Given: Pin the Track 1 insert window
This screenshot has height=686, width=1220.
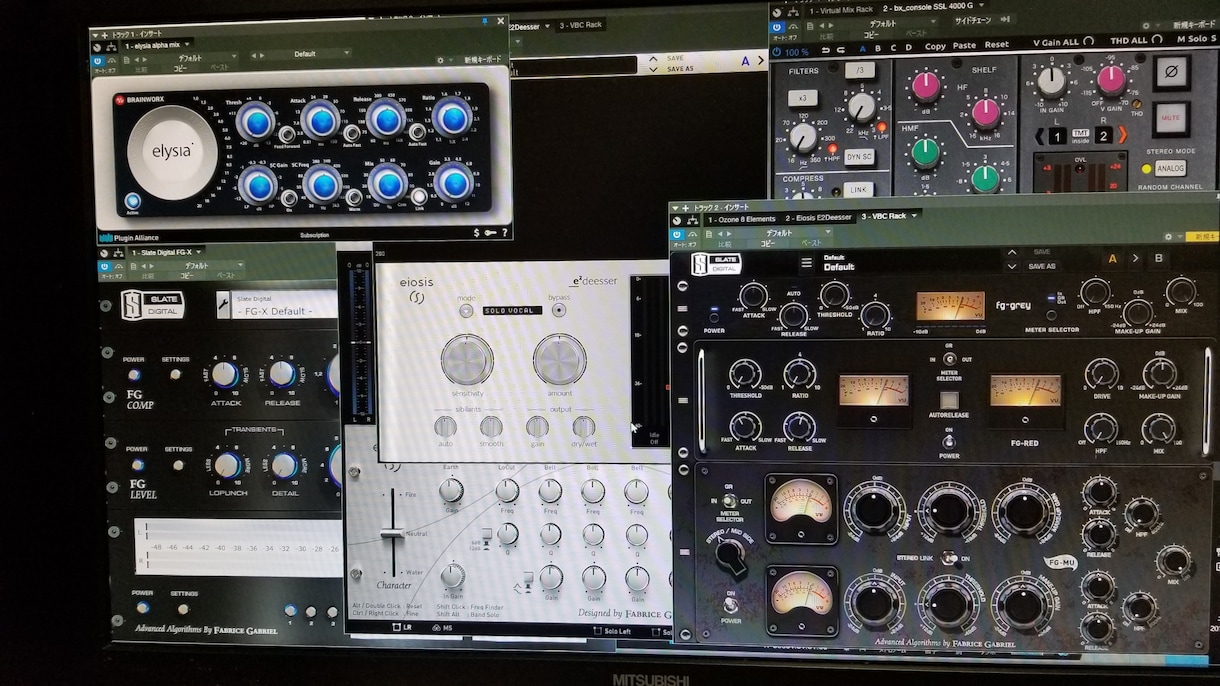Looking at the screenshot, I should tap(485, 20).
